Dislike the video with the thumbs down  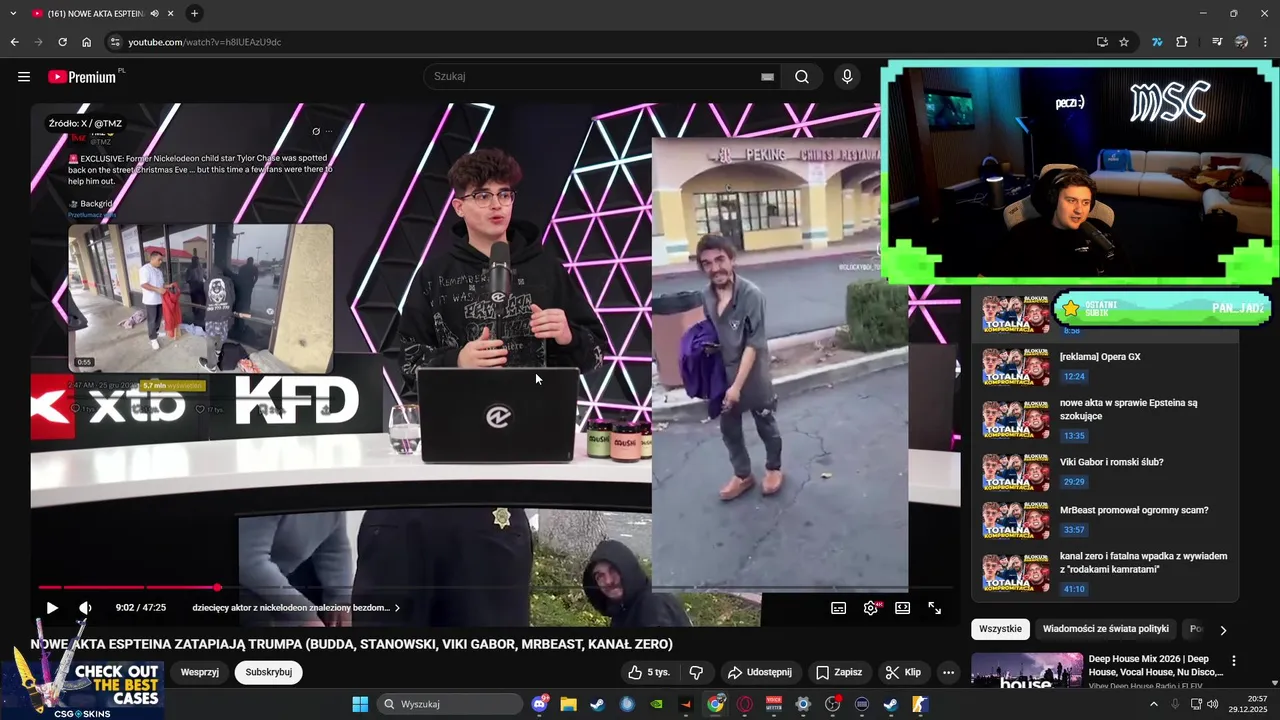click(697, 672)
